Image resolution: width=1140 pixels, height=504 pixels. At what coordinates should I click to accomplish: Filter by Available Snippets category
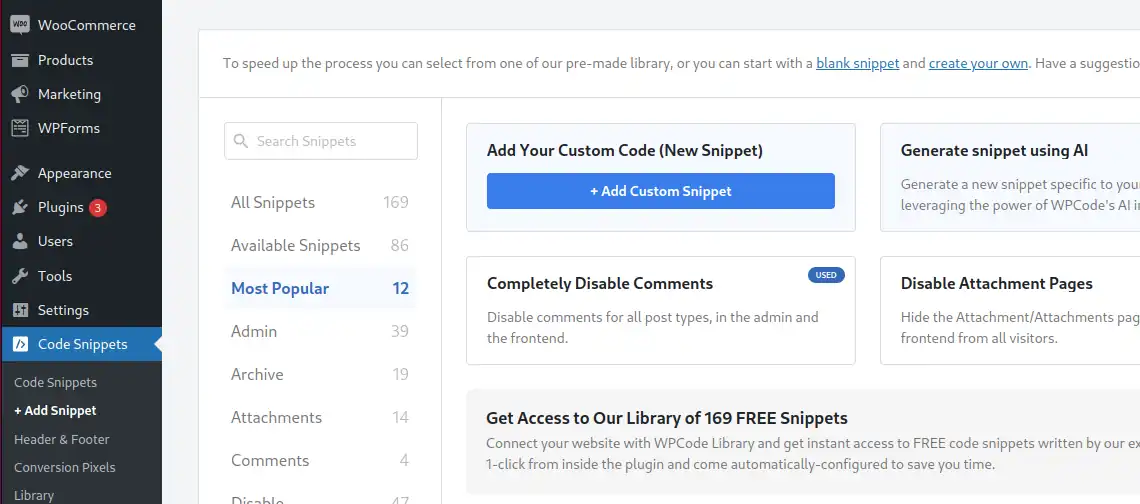(x=320, y=245)
